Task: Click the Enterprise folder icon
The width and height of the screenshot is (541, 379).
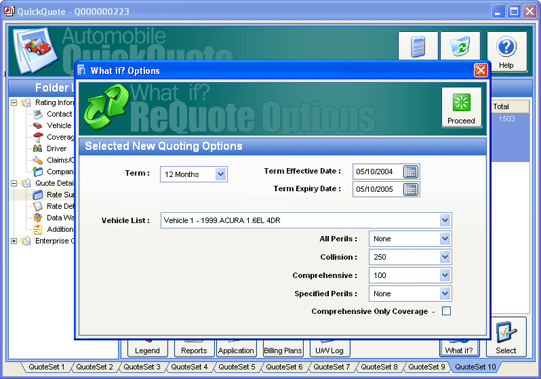Action: click(x=26, y=241)
